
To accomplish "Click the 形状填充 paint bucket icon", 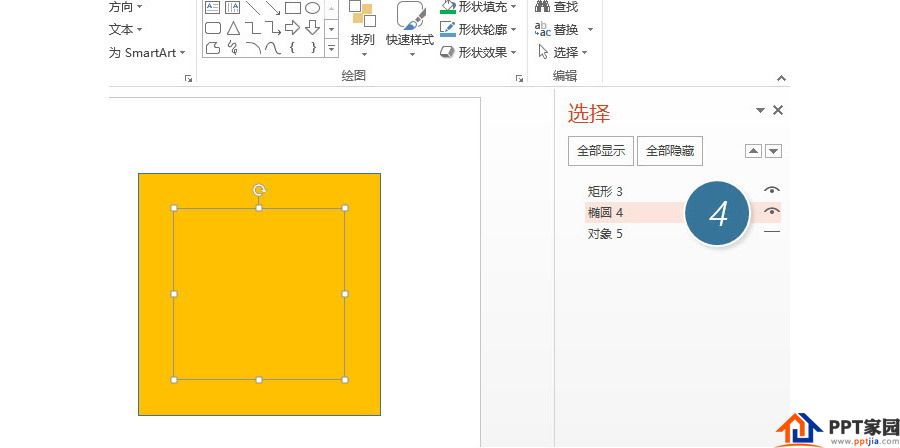I will (448, 6).
